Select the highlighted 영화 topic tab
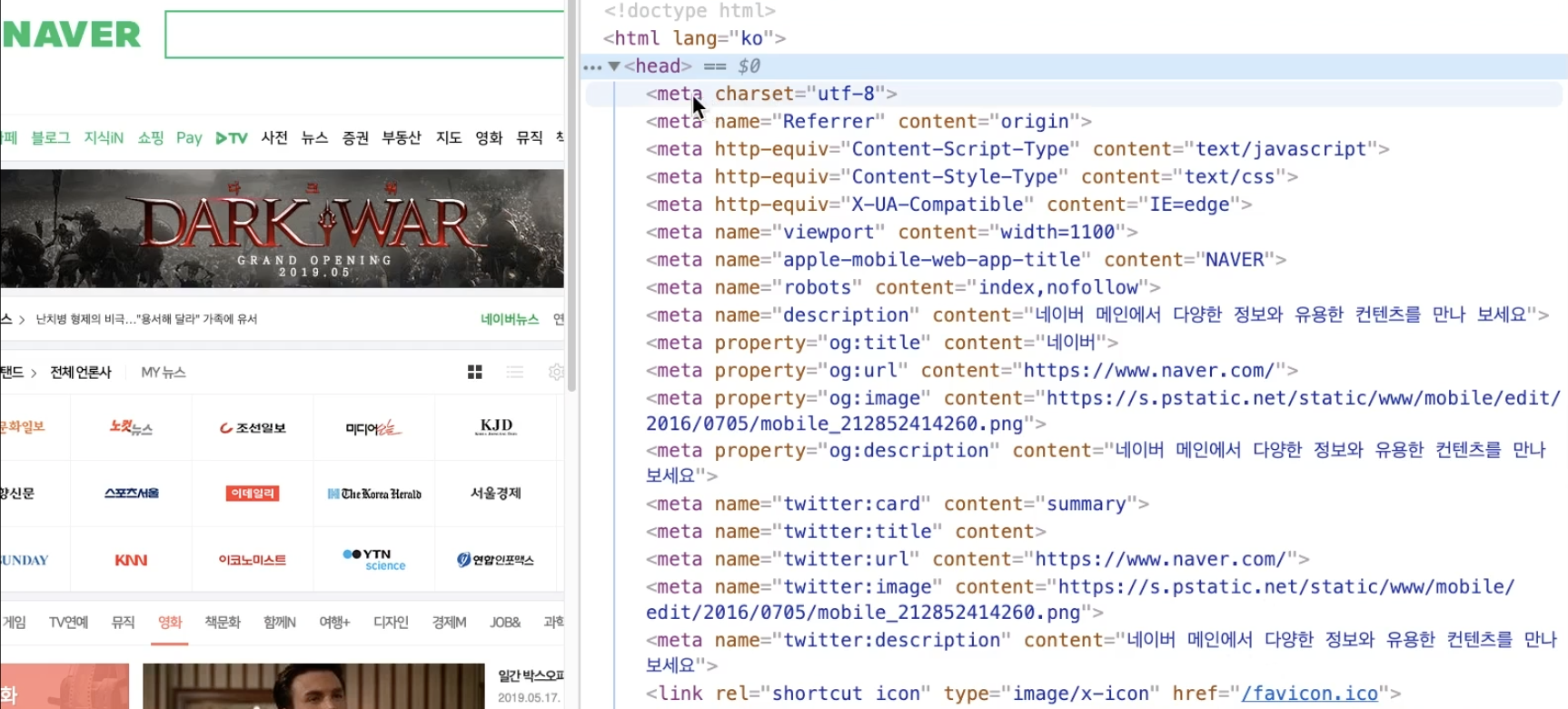1568x709 pixels. 170,623
